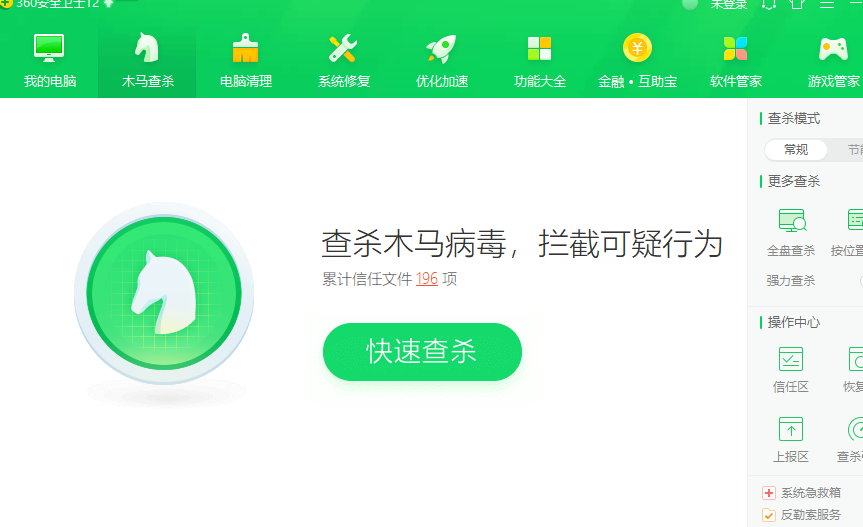Open the 196 trusted files link
The image size is (863, 527).
[427, 279]
